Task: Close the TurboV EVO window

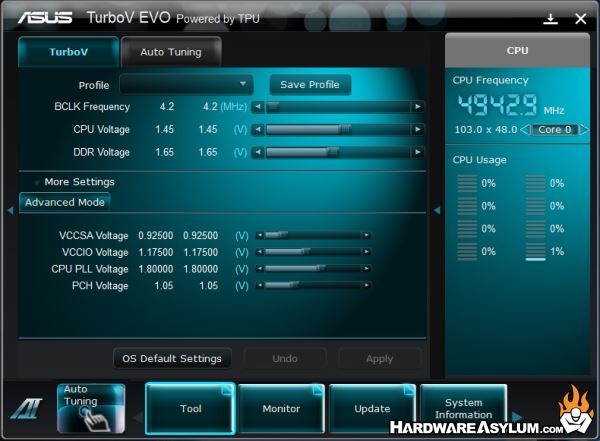Action: 580,18
